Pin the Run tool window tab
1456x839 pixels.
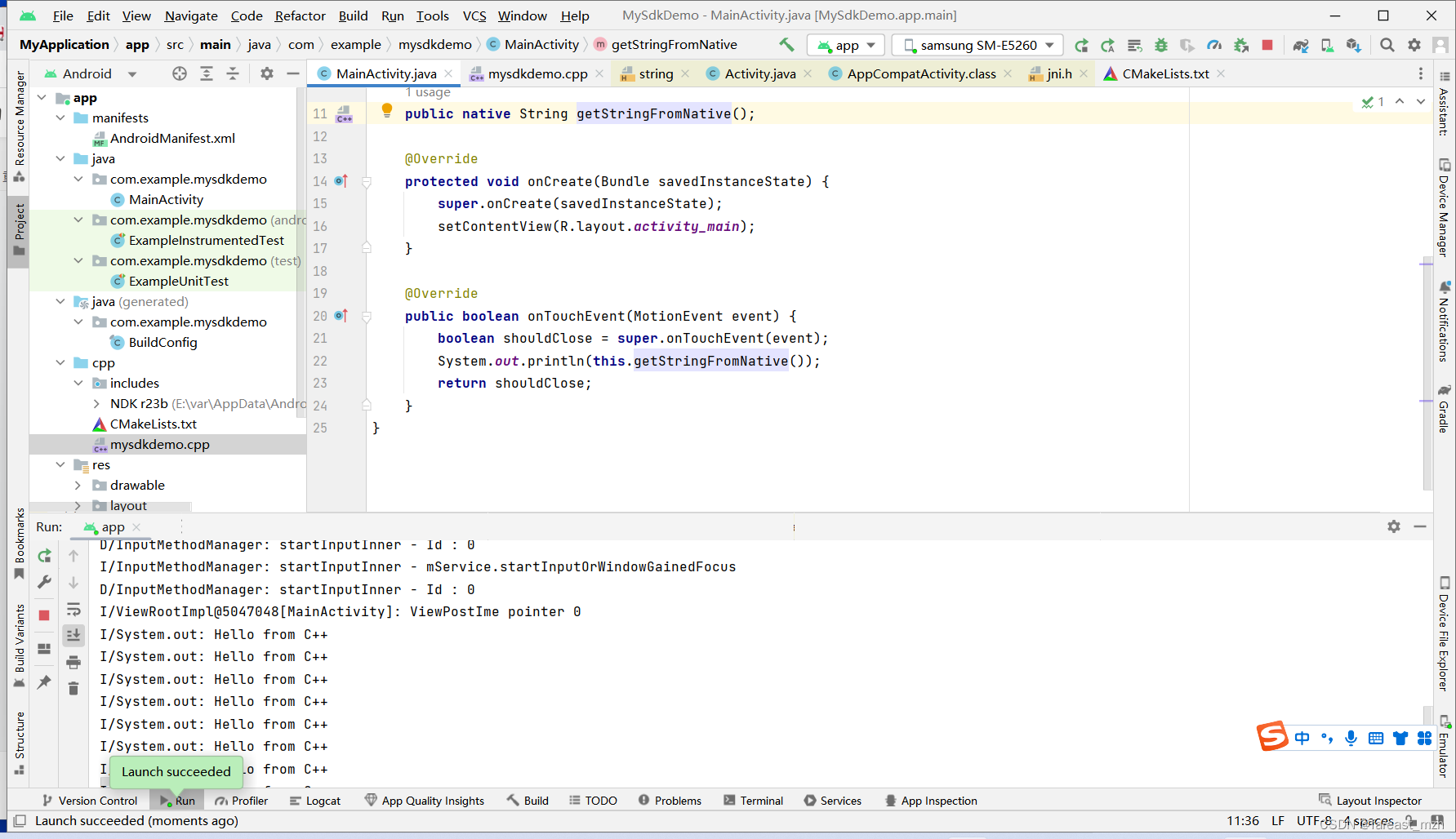pos(44,681)
